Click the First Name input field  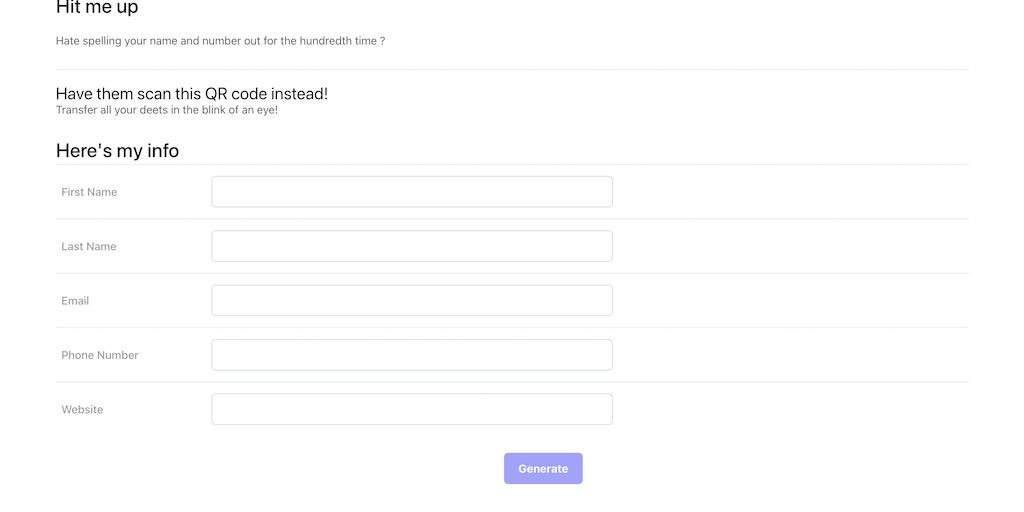411,192
